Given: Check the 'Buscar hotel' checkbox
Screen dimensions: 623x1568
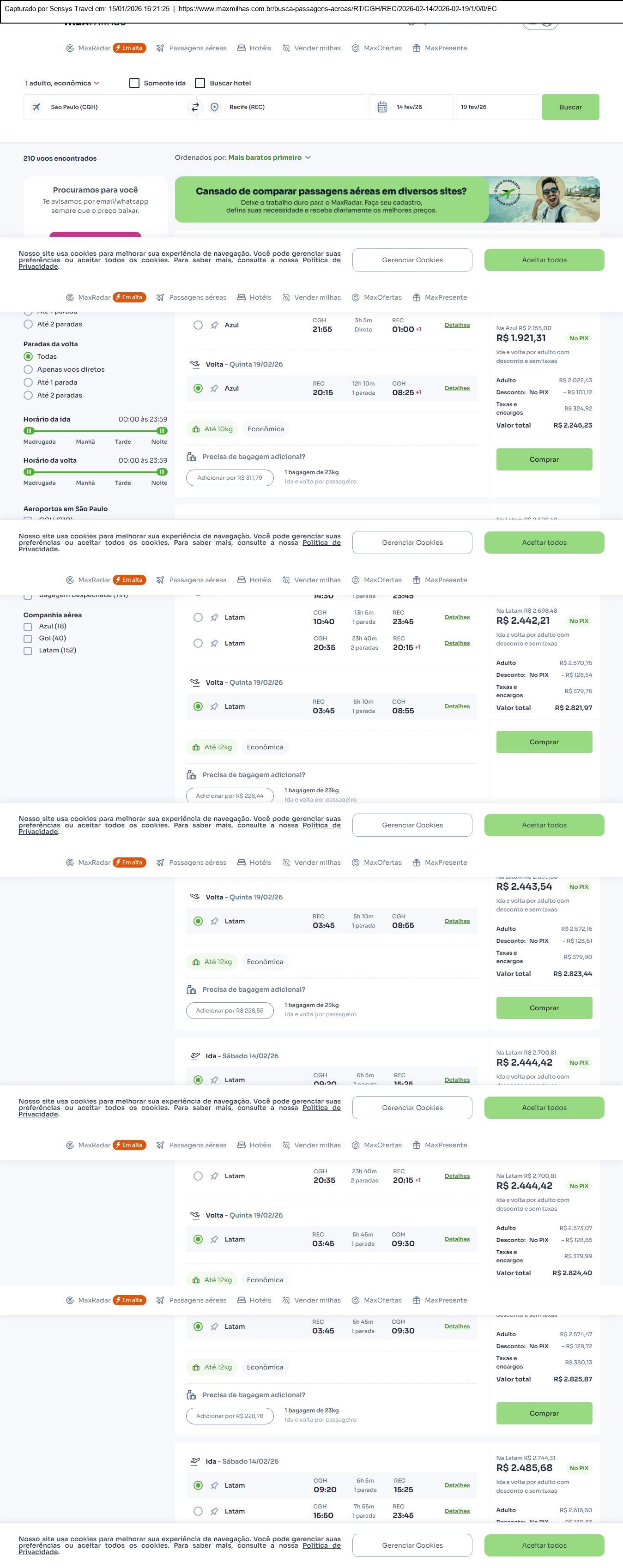Looking at the screenshot, I should tap(200, 83).
